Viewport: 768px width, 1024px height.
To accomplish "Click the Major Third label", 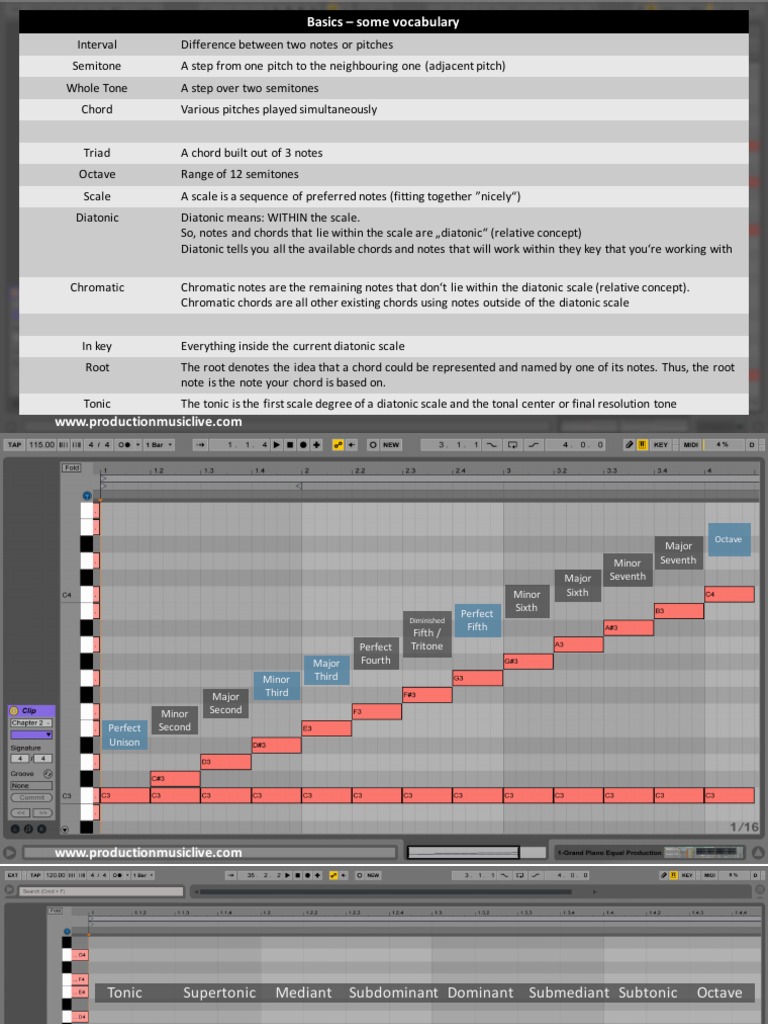I will pos(326,669).
